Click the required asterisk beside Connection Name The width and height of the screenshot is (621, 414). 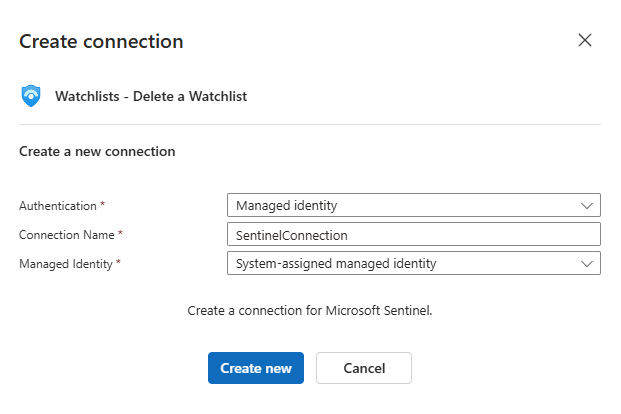121,234
